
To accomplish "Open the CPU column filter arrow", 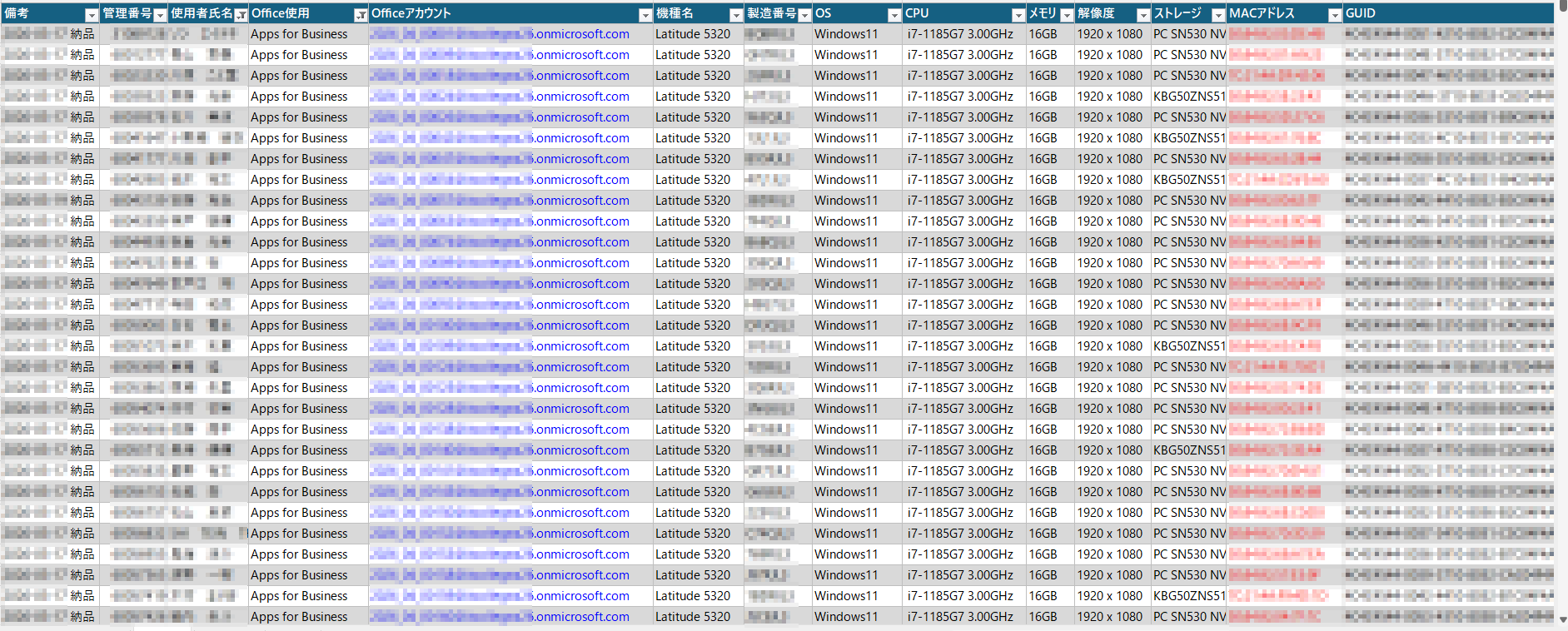I will (x=1018, y=15).
